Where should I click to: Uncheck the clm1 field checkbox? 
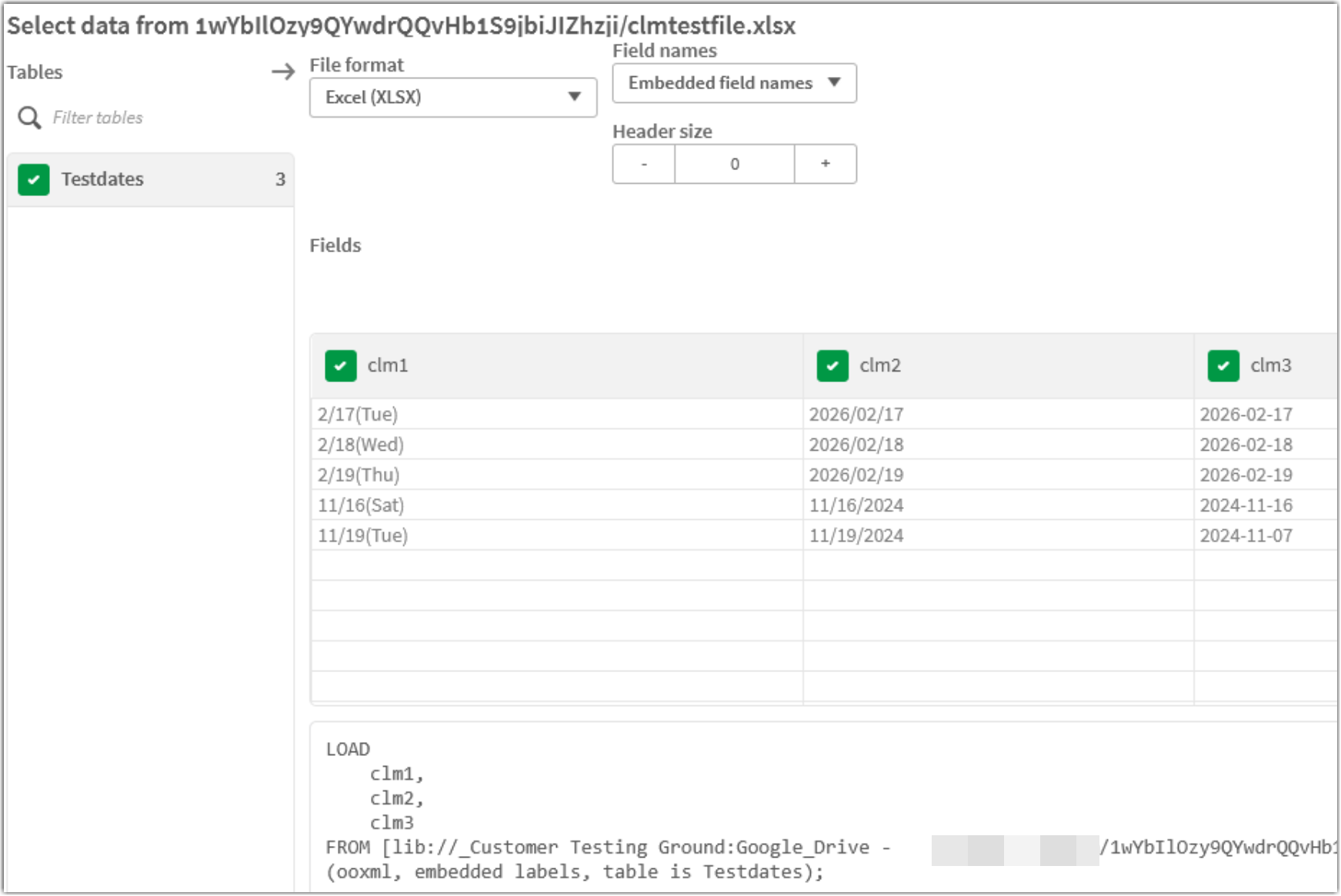click(x=341, y=366)
